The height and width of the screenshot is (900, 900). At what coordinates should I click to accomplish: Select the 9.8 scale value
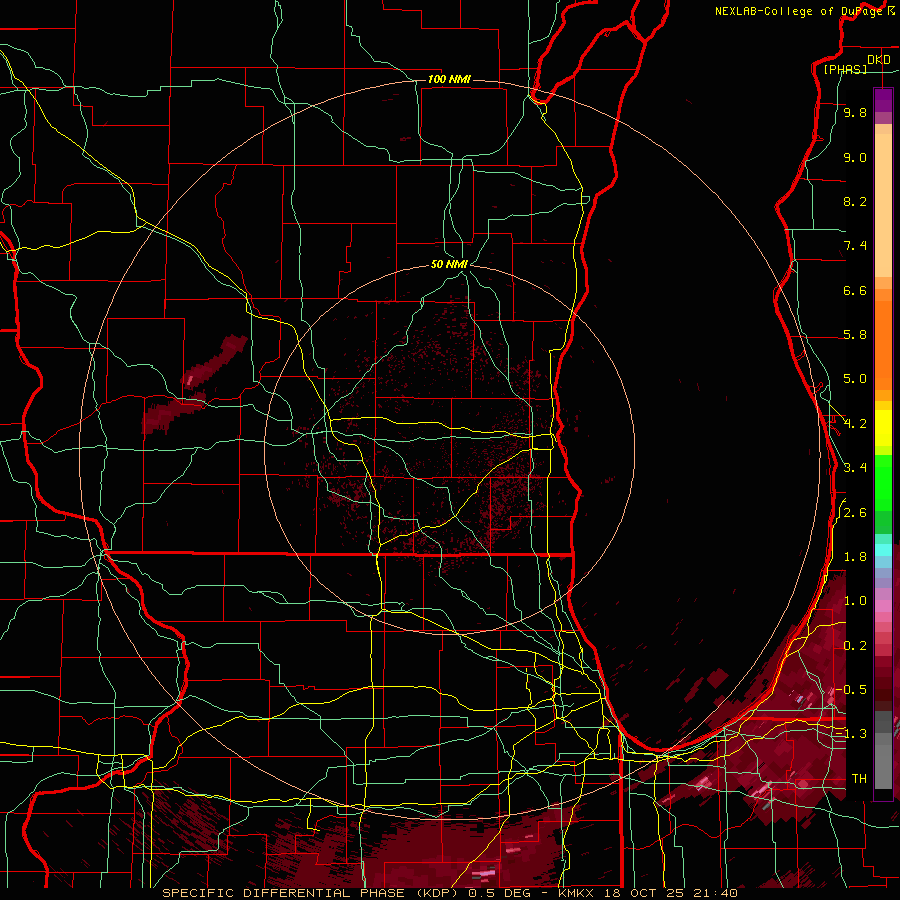coord(855,112)
